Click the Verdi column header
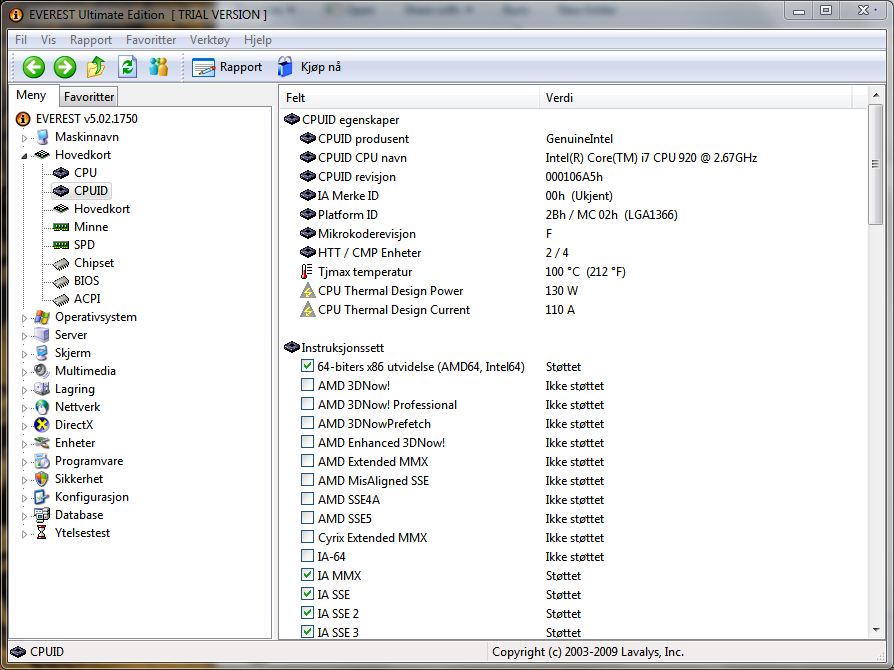The image size is (894, 670). tap(695, 98)
